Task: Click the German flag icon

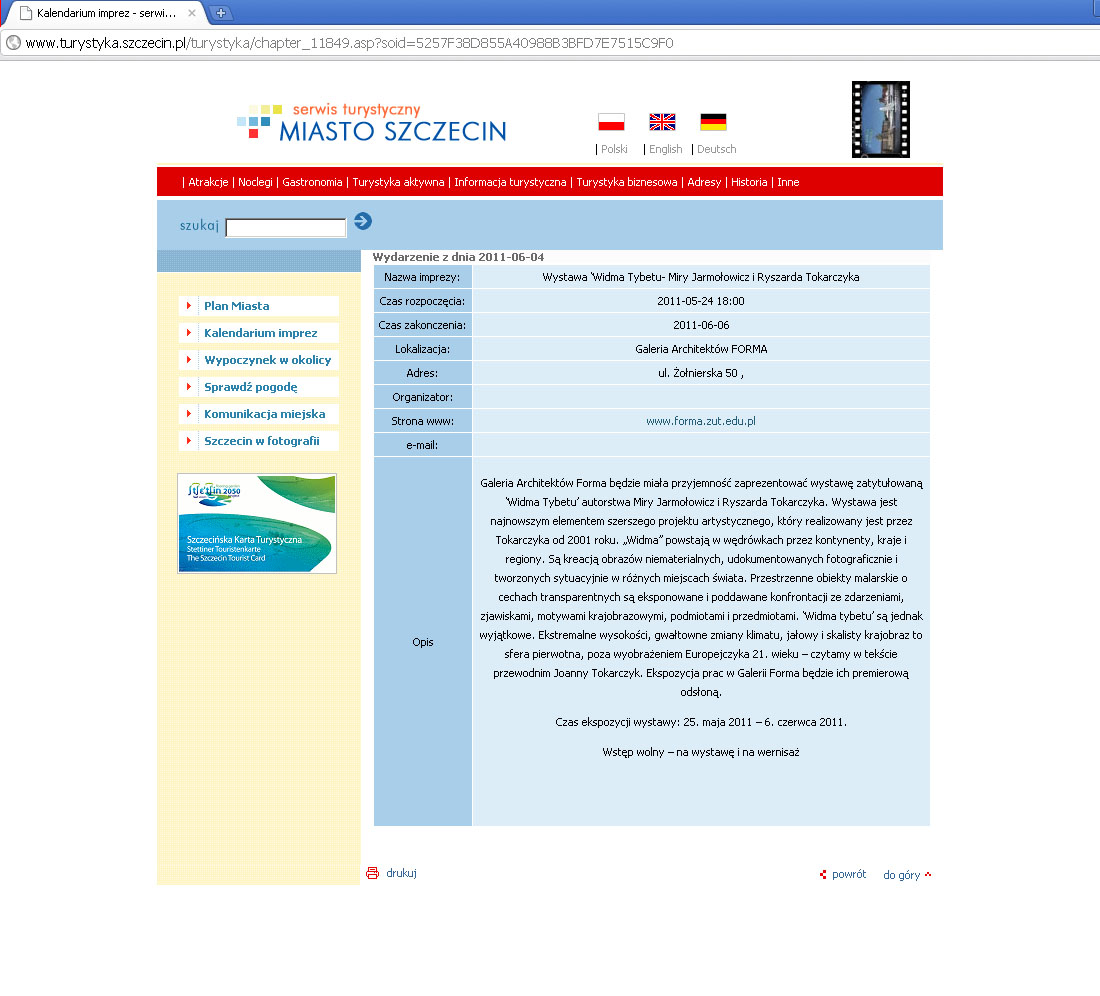Action: [x=713, y=122]
